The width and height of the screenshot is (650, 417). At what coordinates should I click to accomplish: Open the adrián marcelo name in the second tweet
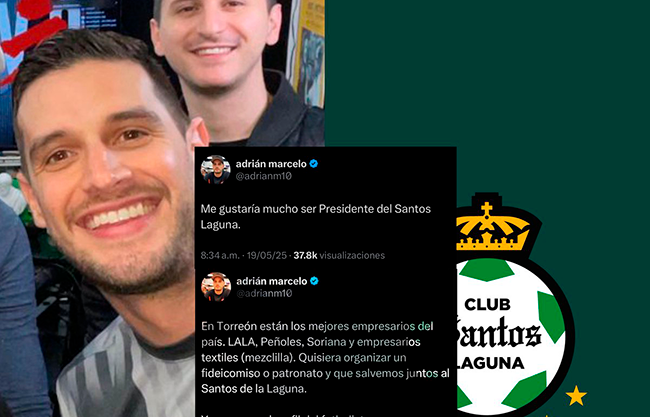pyautogui.click(x=272, y=281)
